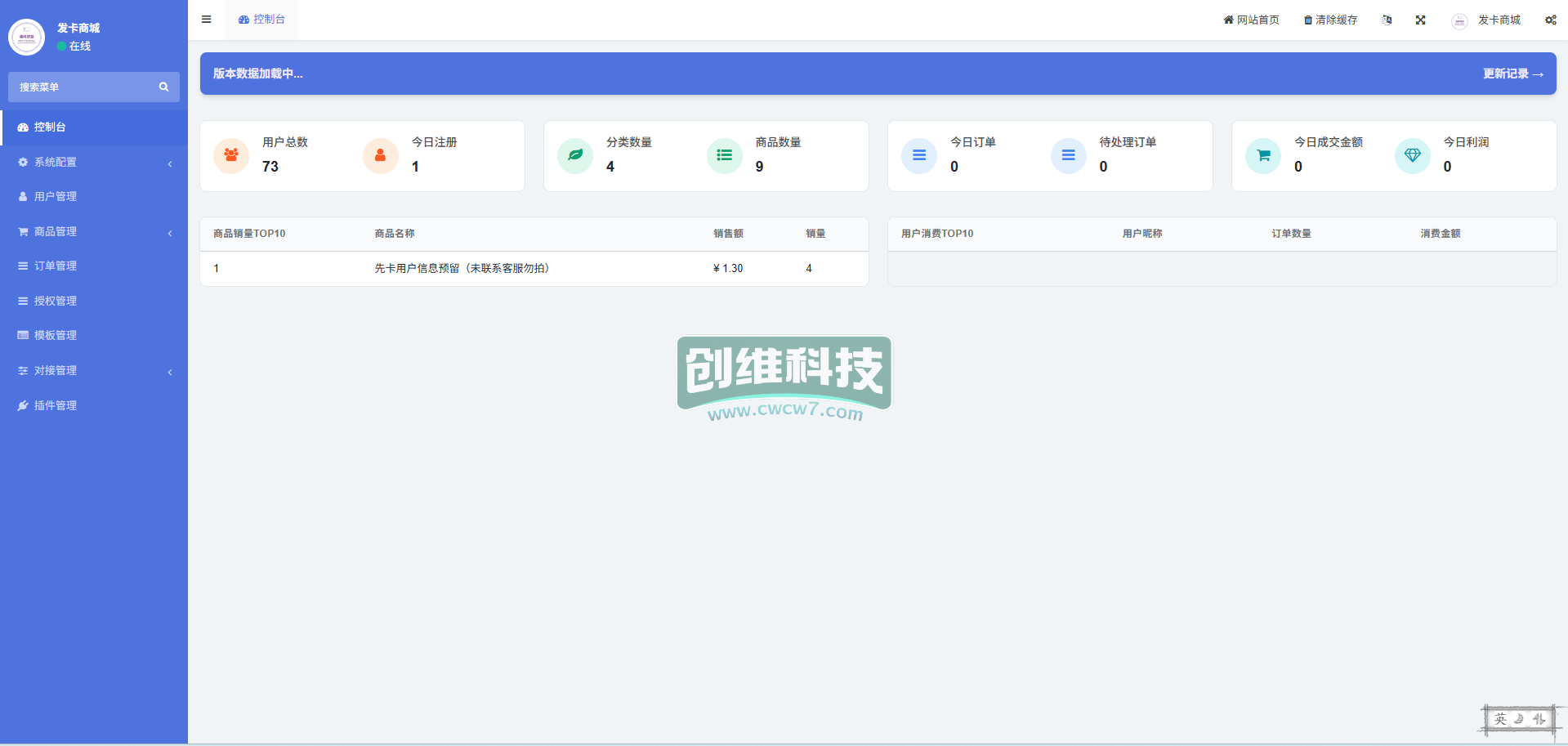Open 插件管理 in the sidebar
1568x746 pixels.
coord(94,405)
